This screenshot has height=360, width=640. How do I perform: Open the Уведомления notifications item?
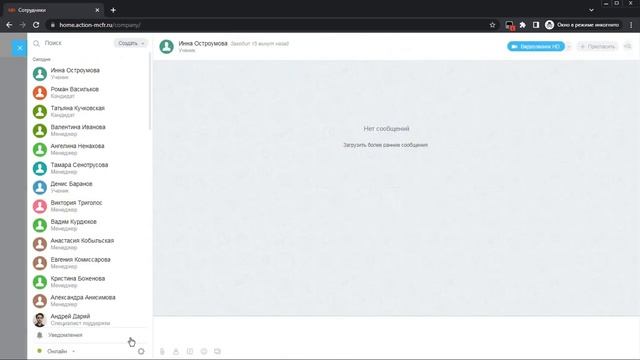65,335
